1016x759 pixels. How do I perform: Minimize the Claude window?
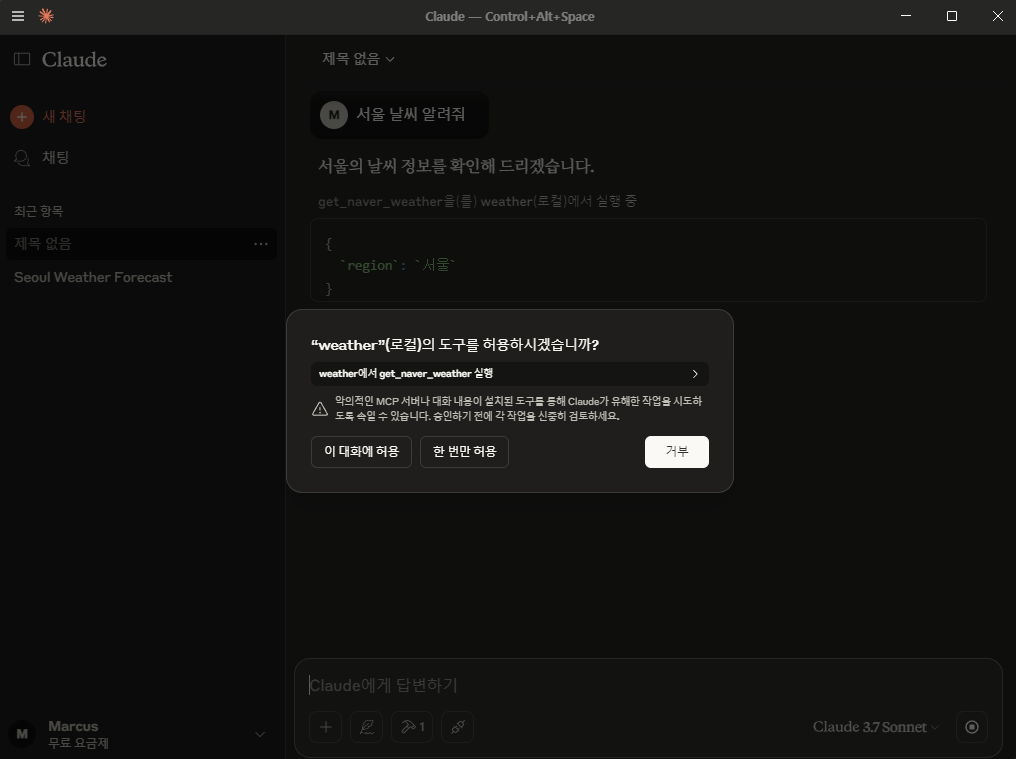point(906,16)
